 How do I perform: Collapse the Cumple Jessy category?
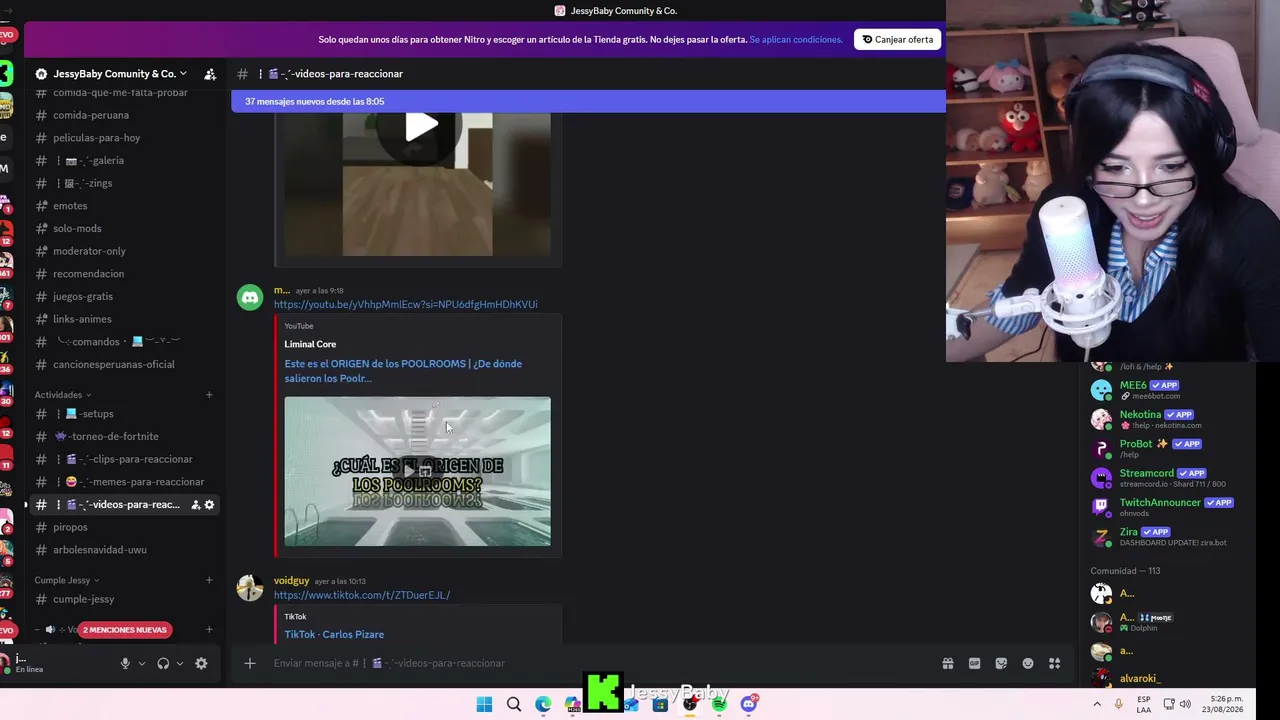coord(67,580)
